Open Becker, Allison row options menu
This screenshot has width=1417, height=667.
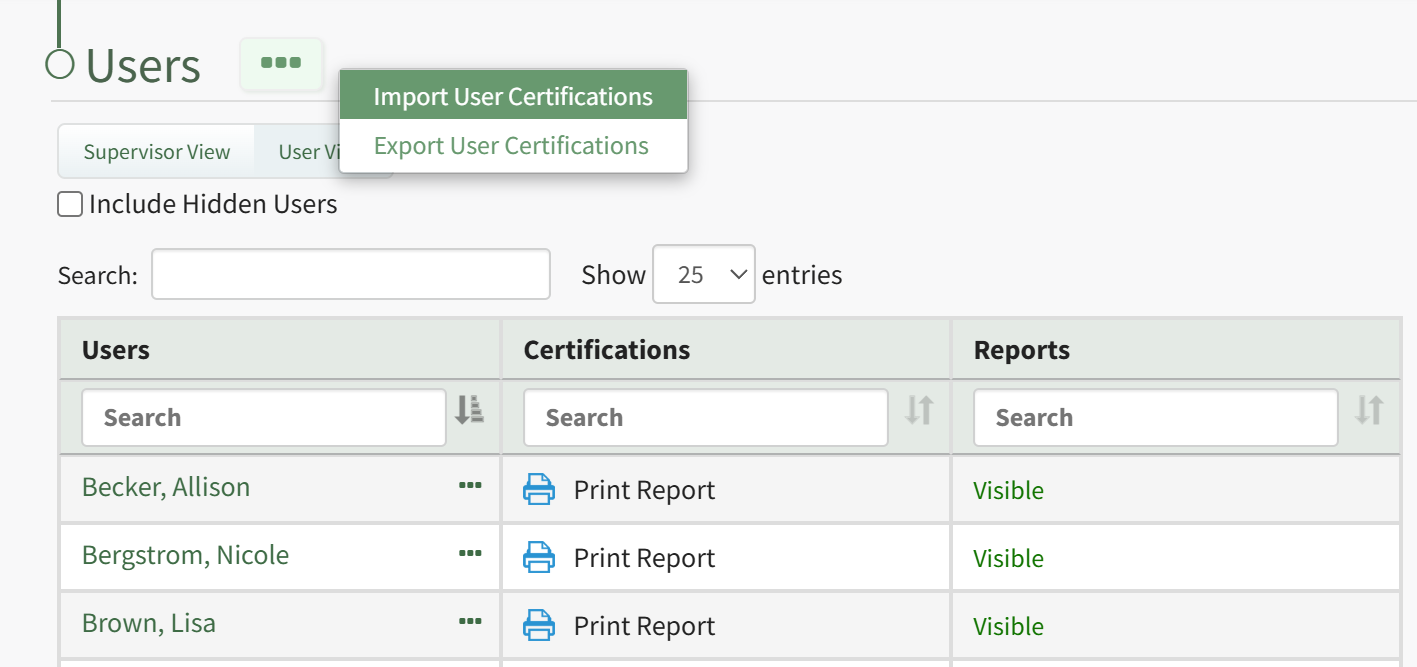coord(470,486)
